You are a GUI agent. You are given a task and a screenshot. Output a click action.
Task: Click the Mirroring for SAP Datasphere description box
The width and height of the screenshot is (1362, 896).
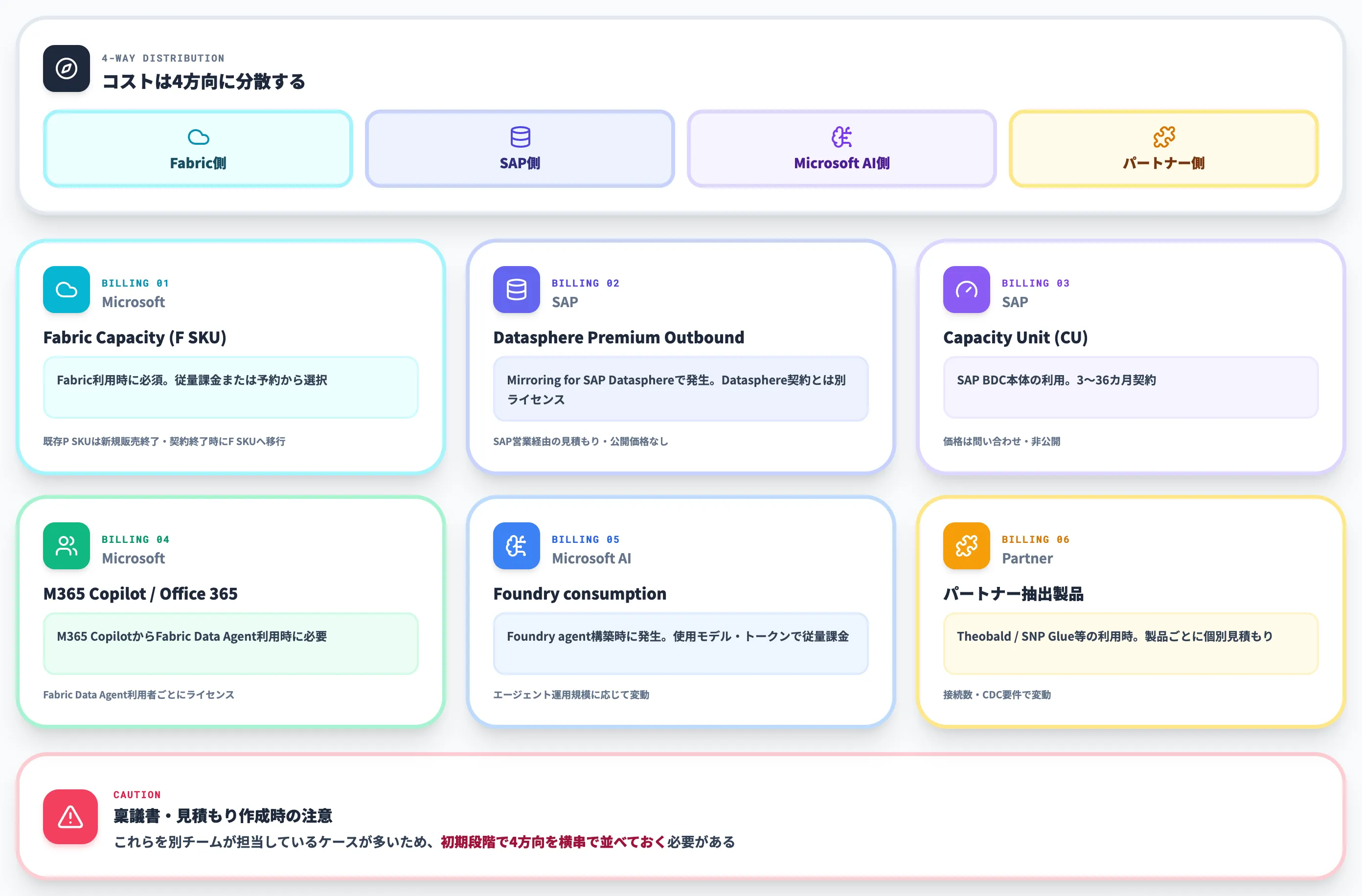pyautogui.click(x=681, y=389)
